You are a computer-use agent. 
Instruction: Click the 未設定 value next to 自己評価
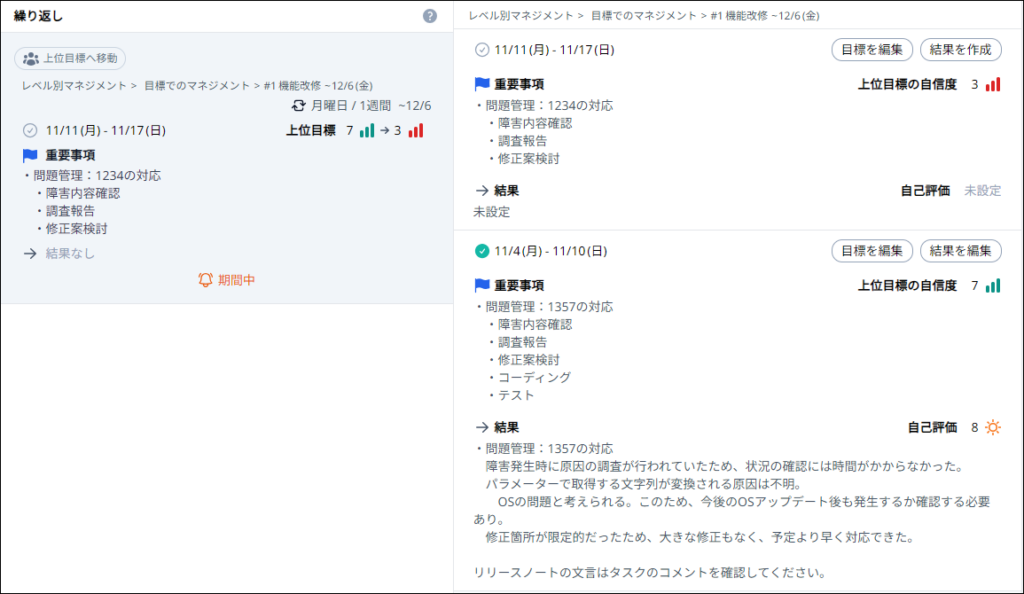[983, 191]
